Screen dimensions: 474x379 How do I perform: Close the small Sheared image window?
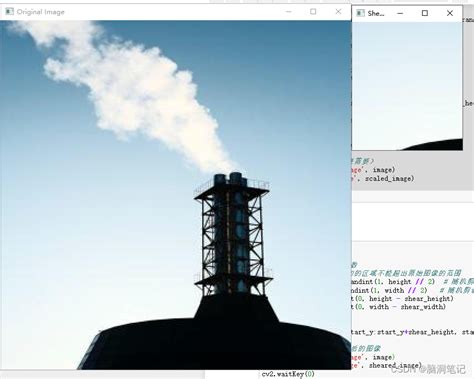(x=450, y=13)
